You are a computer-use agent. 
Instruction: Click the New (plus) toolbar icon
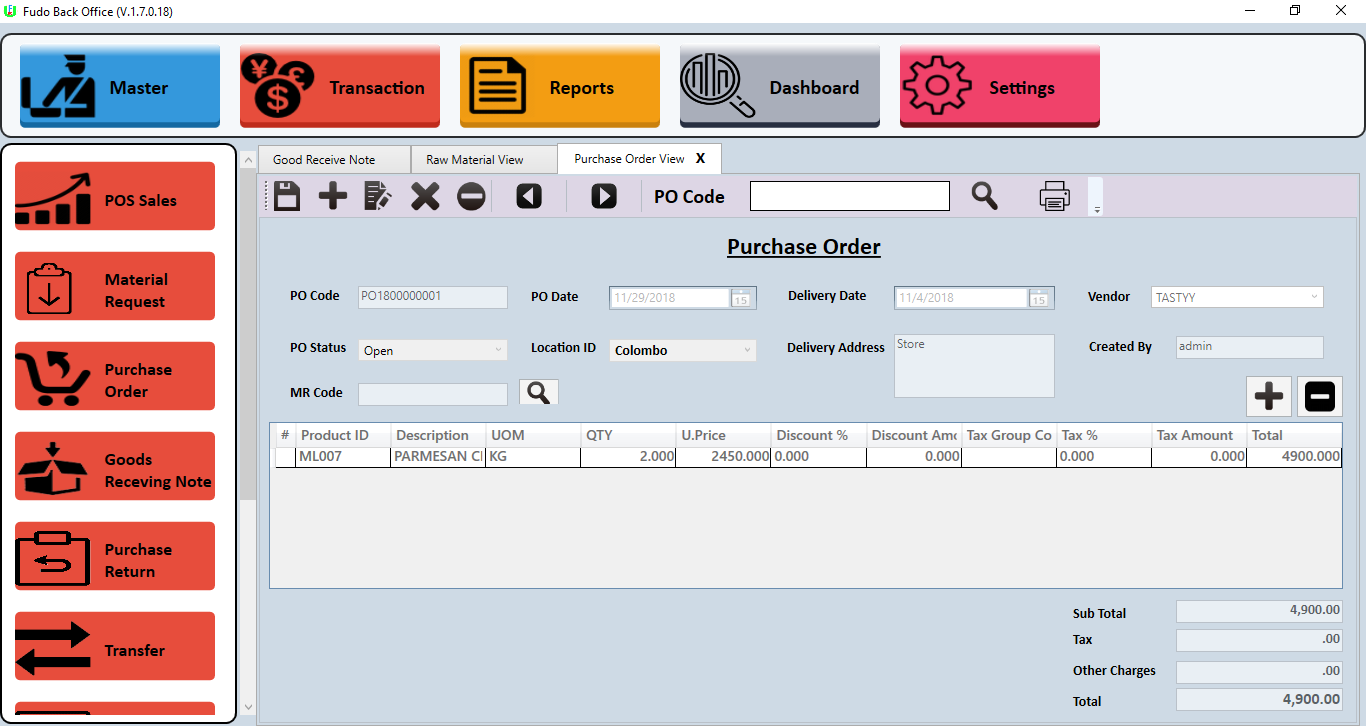pyautogui.click(x=333, y=196)
